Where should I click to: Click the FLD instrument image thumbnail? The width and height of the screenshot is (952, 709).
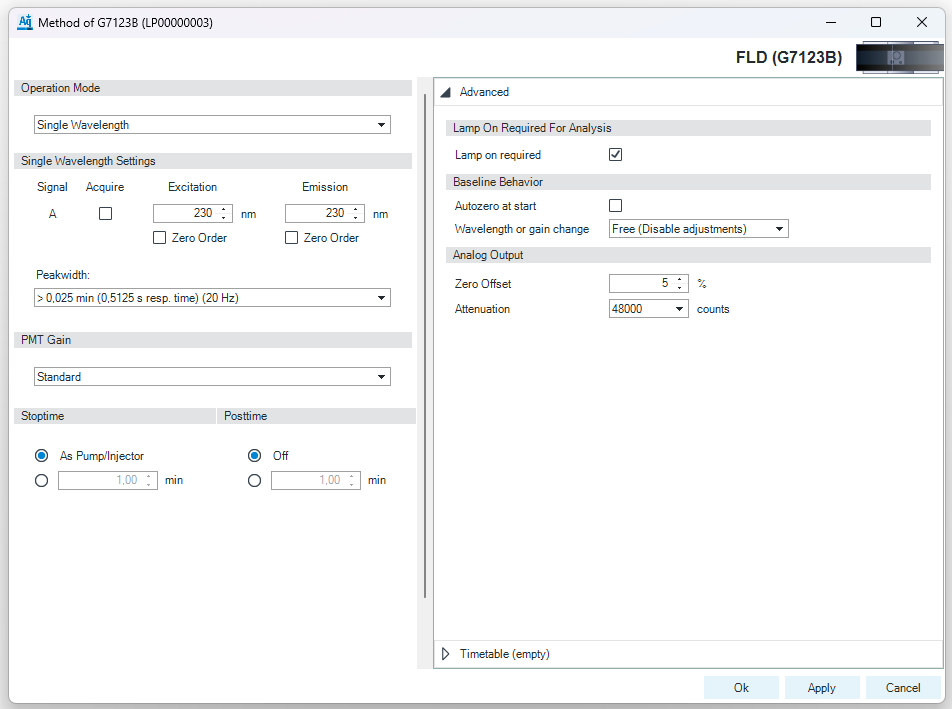tap(898, 57)
